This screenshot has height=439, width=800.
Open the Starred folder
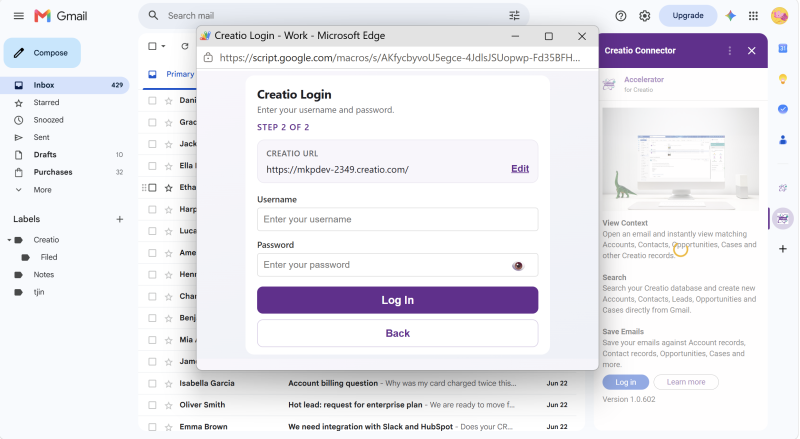coord(46,103)
